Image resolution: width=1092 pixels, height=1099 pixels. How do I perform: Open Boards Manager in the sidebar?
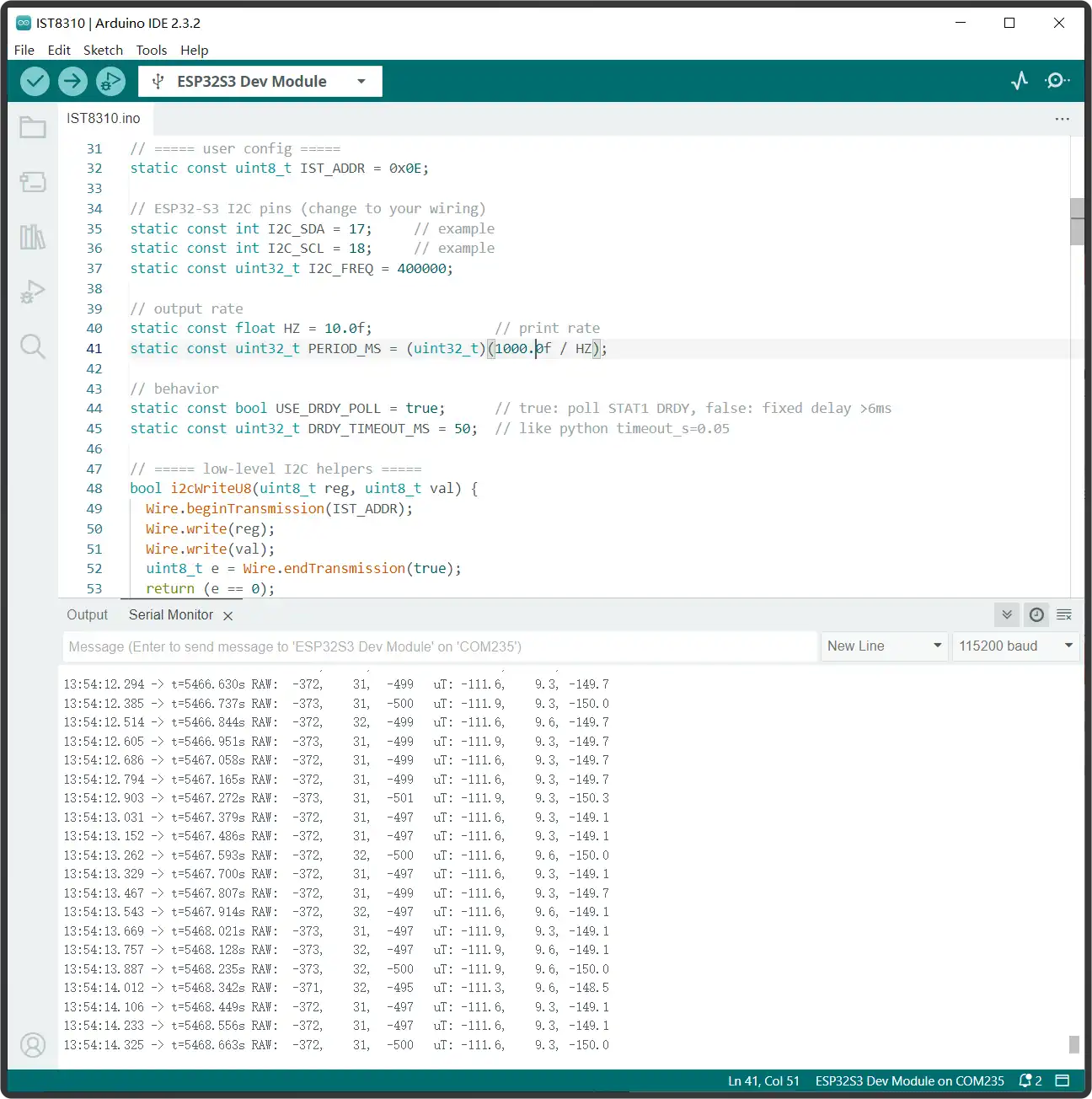tap(33, 182)
